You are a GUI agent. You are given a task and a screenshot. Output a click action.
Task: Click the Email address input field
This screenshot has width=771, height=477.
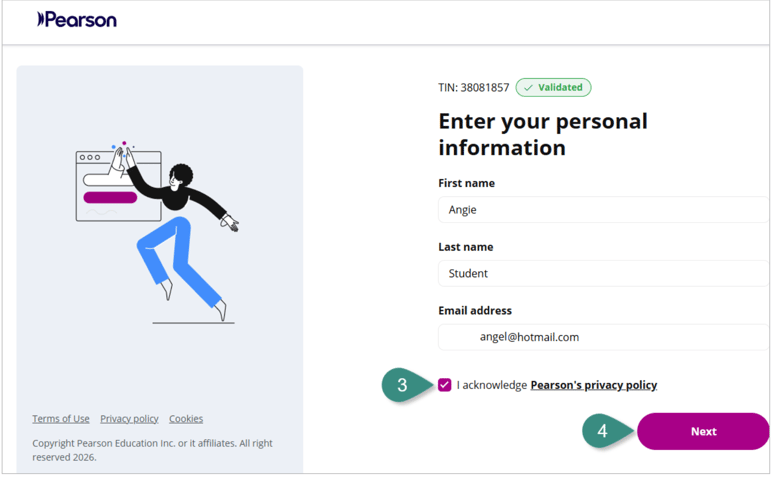(x=603, y=337)
